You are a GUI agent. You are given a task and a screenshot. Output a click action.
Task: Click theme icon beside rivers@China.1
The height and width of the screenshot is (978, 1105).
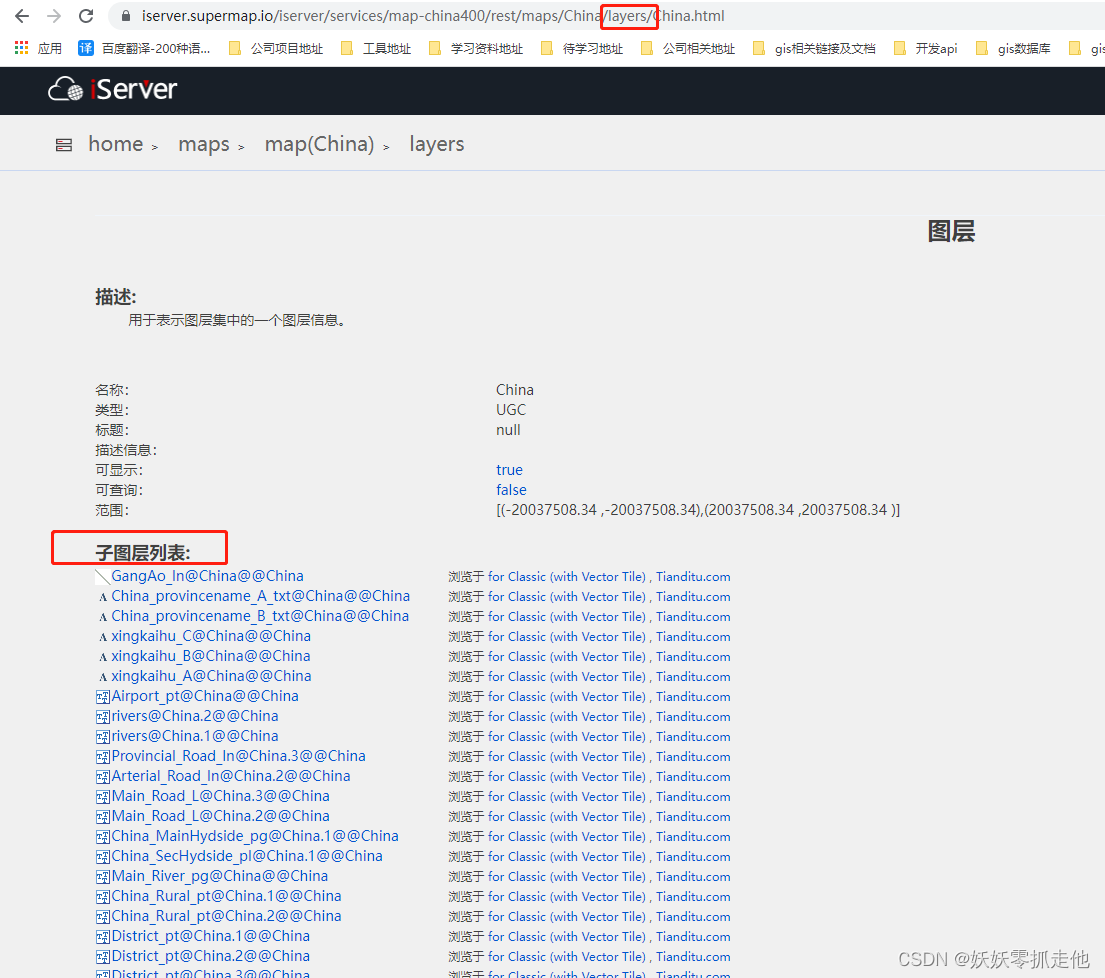coord(103,737)
